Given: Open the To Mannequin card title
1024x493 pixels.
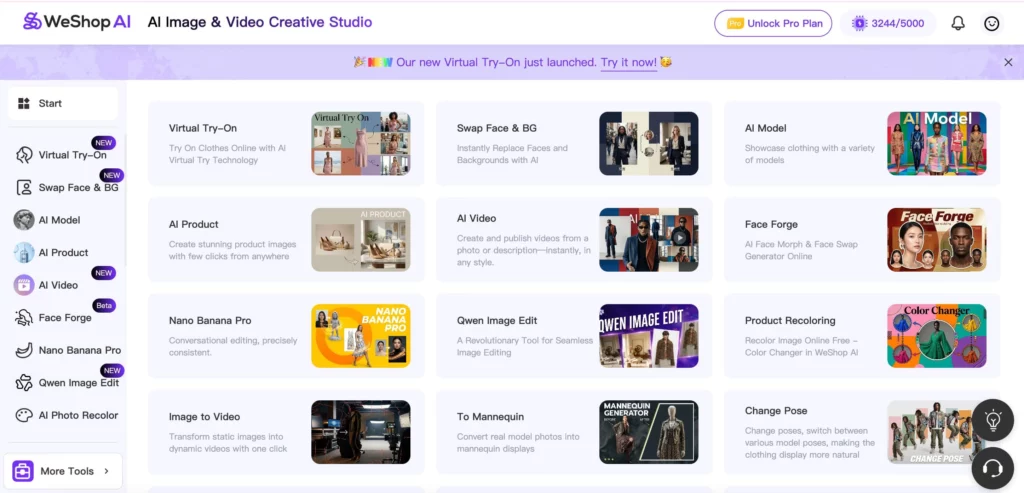Looking at the screenshot, I should pyautogui.click(x=490, y=417).
